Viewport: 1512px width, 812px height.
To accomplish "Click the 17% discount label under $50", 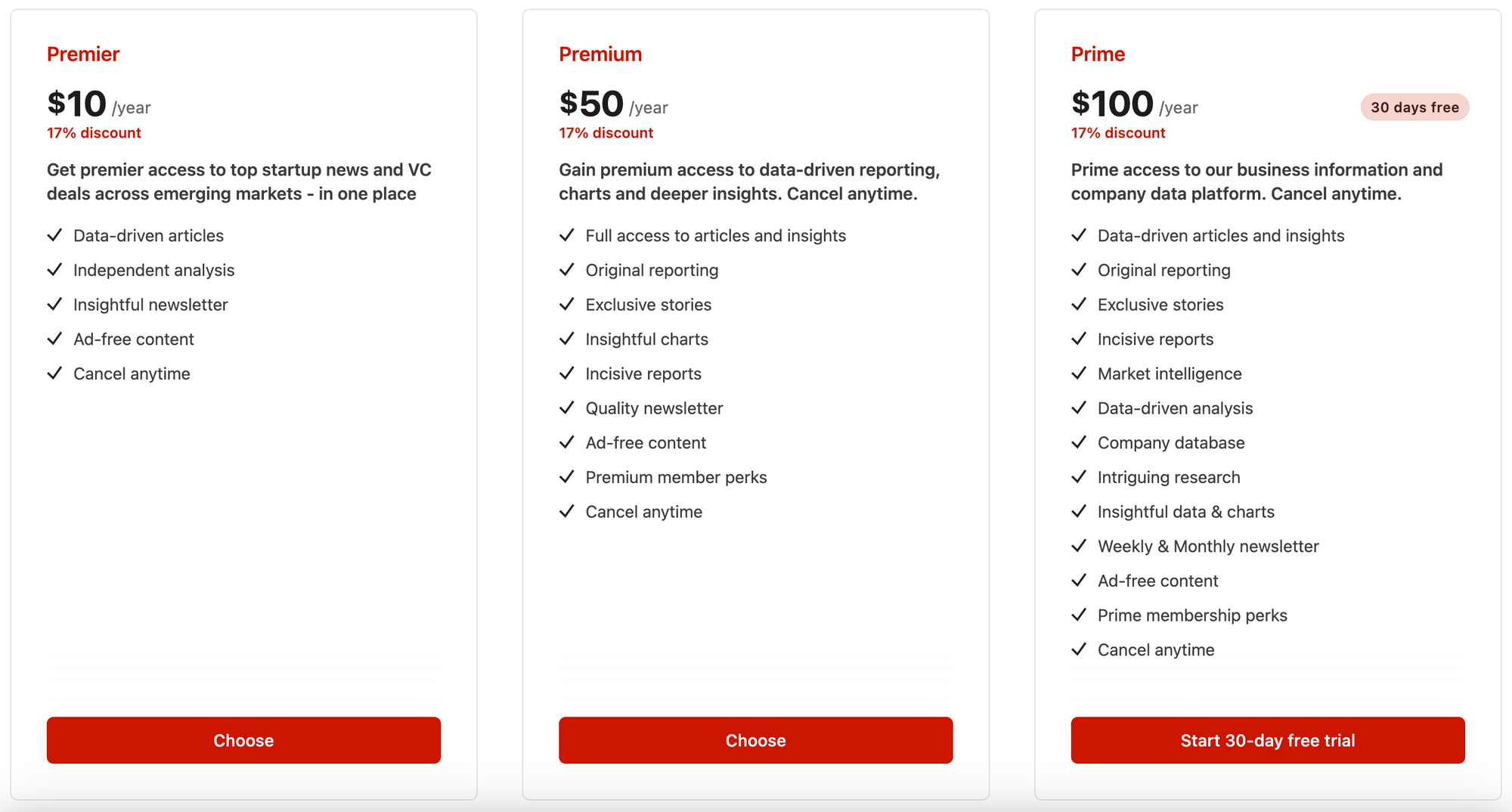I will coord(606,133).
